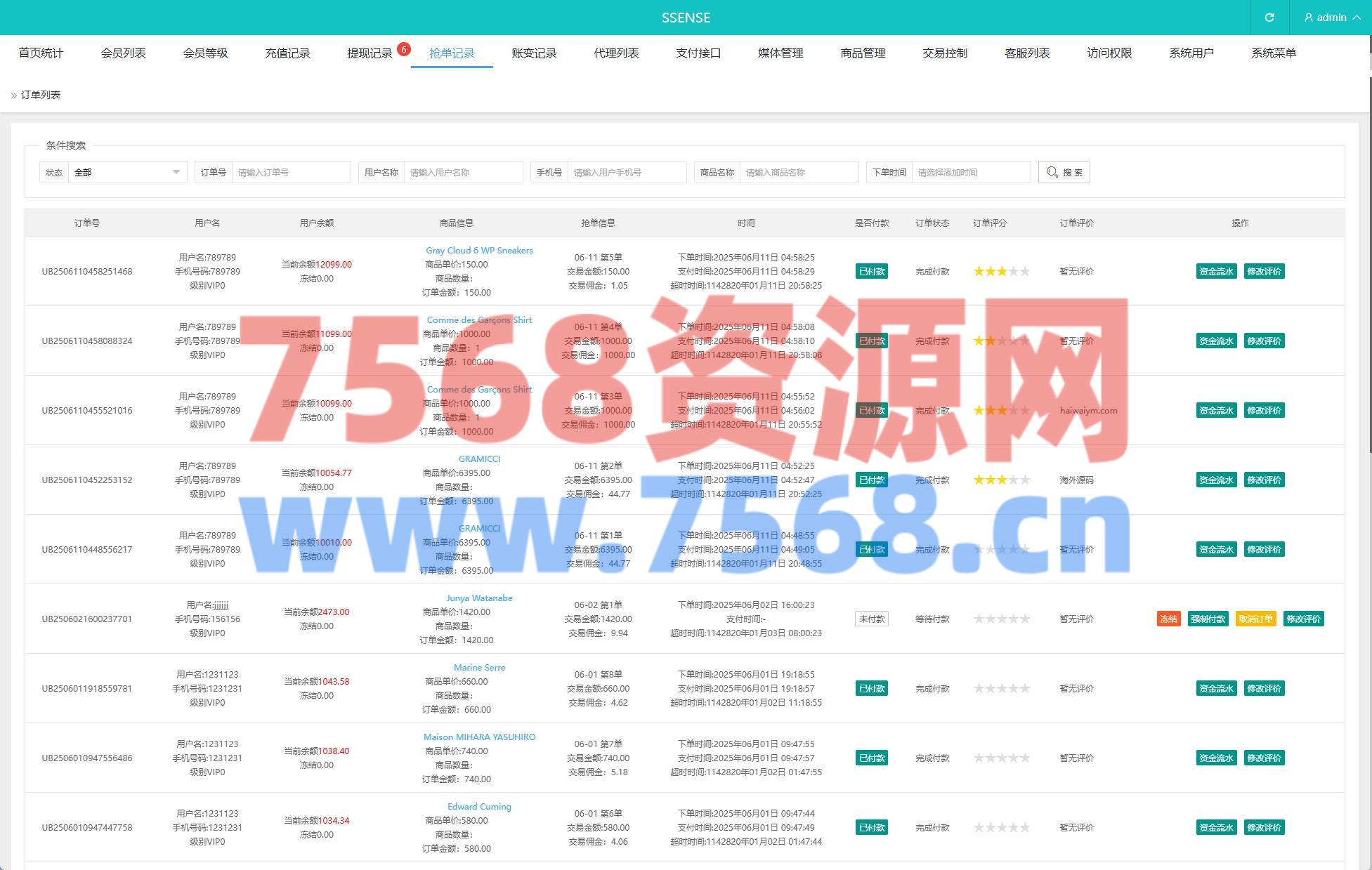Open Maison MIHARA YASUHIRO product link
1372x870 pixels.
point(479,737)
